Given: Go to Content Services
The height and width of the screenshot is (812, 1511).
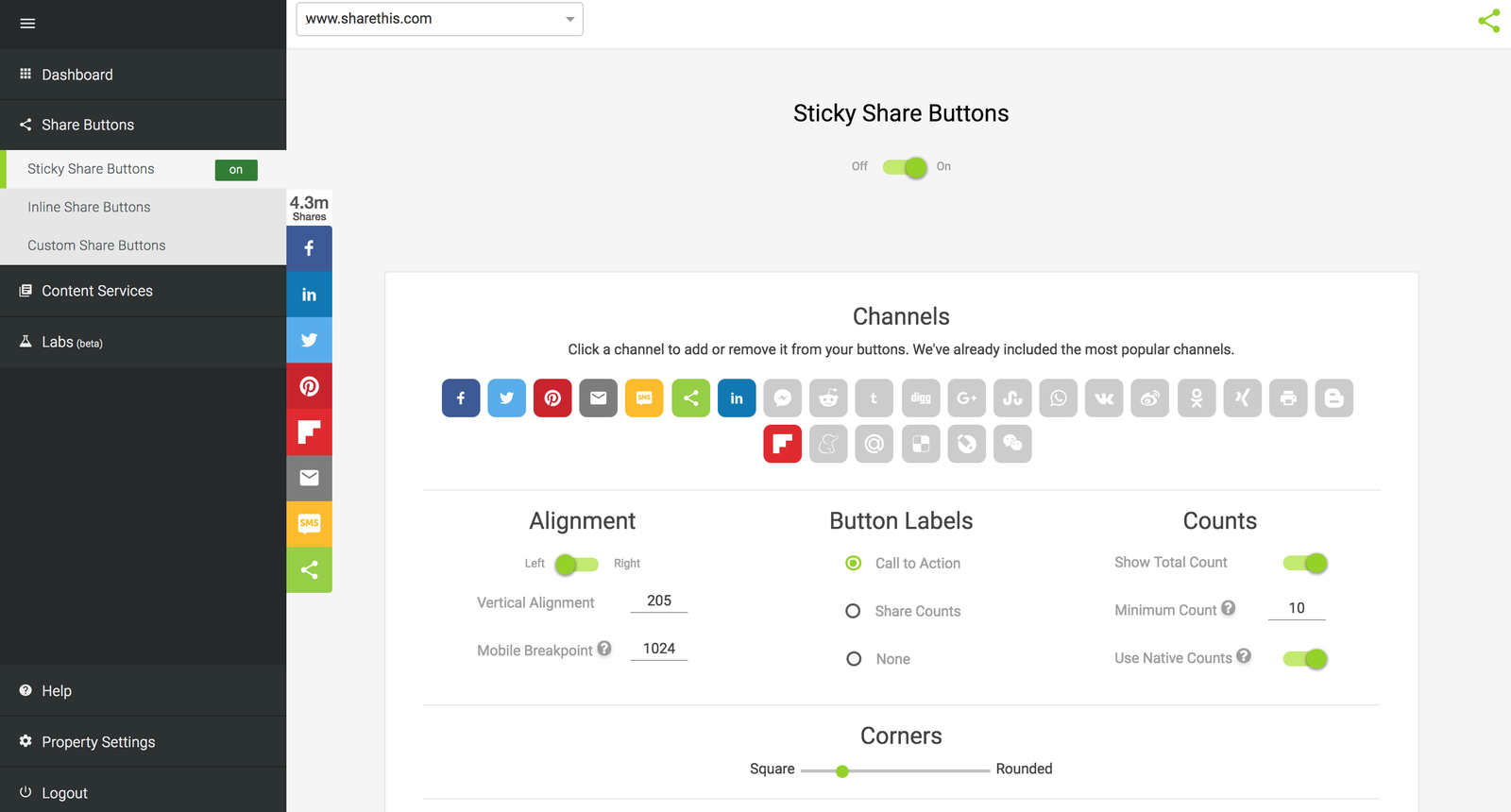Looking at the screenshot, I should [143, 291].
